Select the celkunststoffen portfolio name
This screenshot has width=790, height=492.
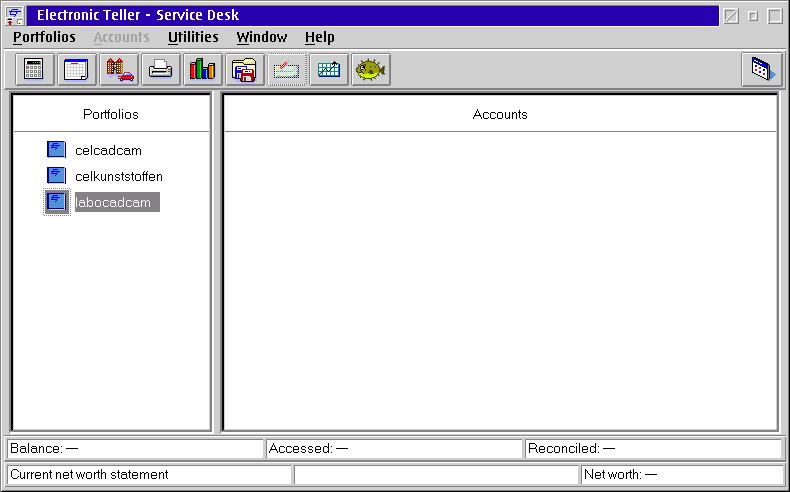tap(119, 177)
